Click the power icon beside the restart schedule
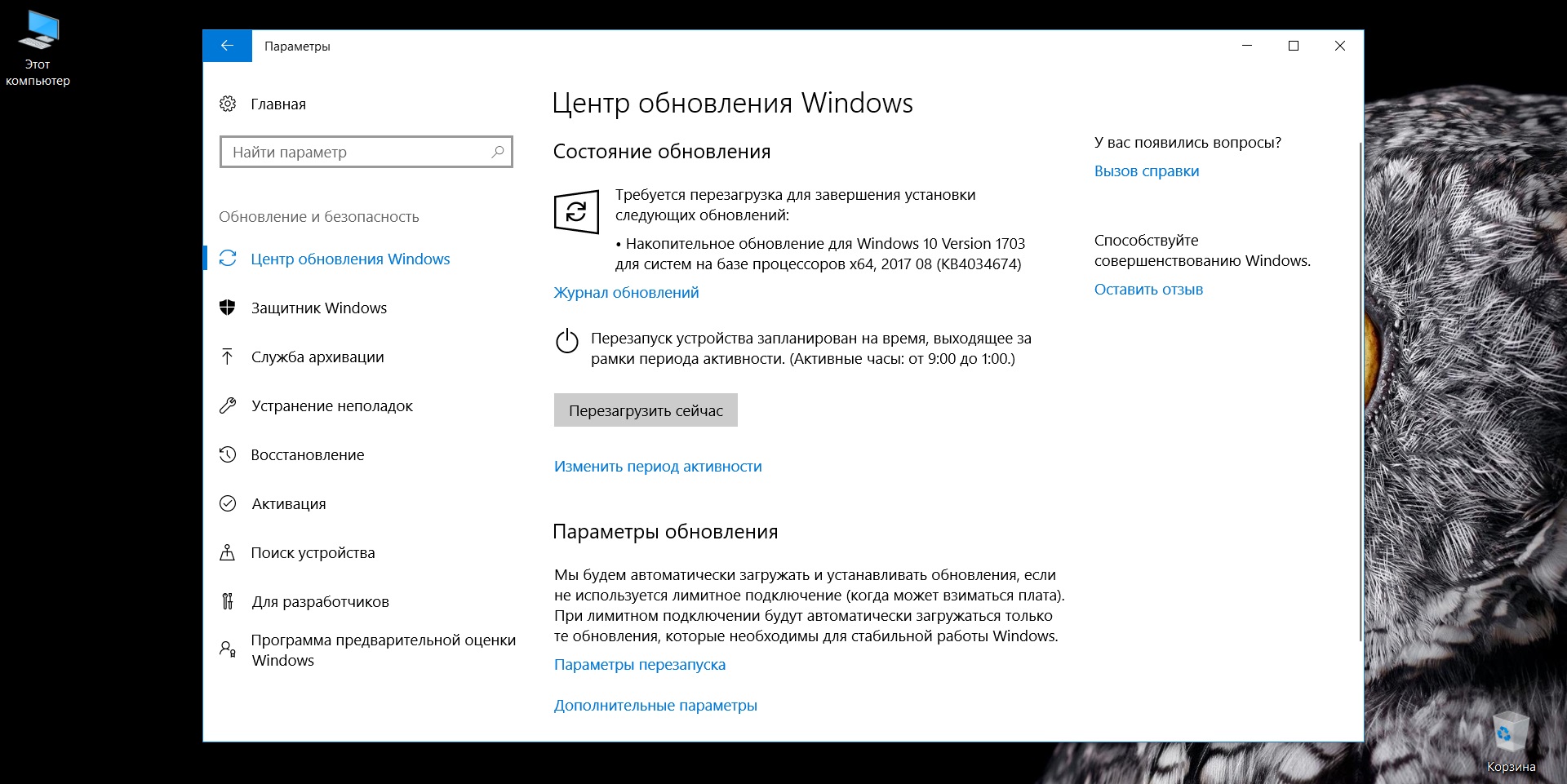 pos(566,341)
